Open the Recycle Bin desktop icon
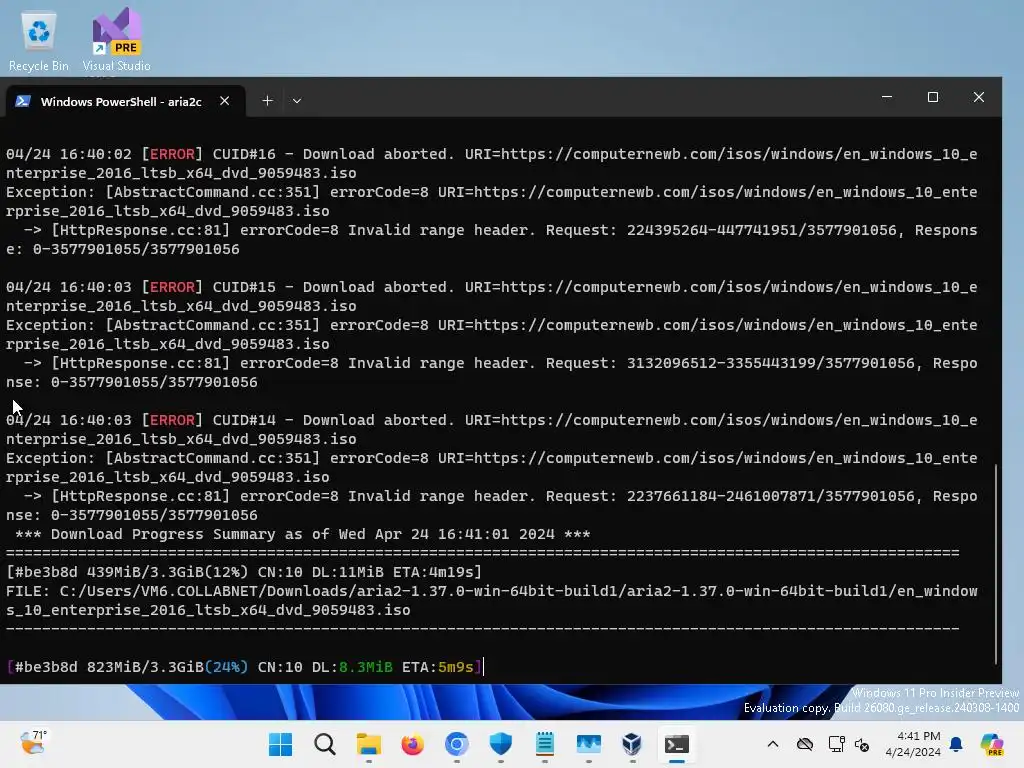 39,41
